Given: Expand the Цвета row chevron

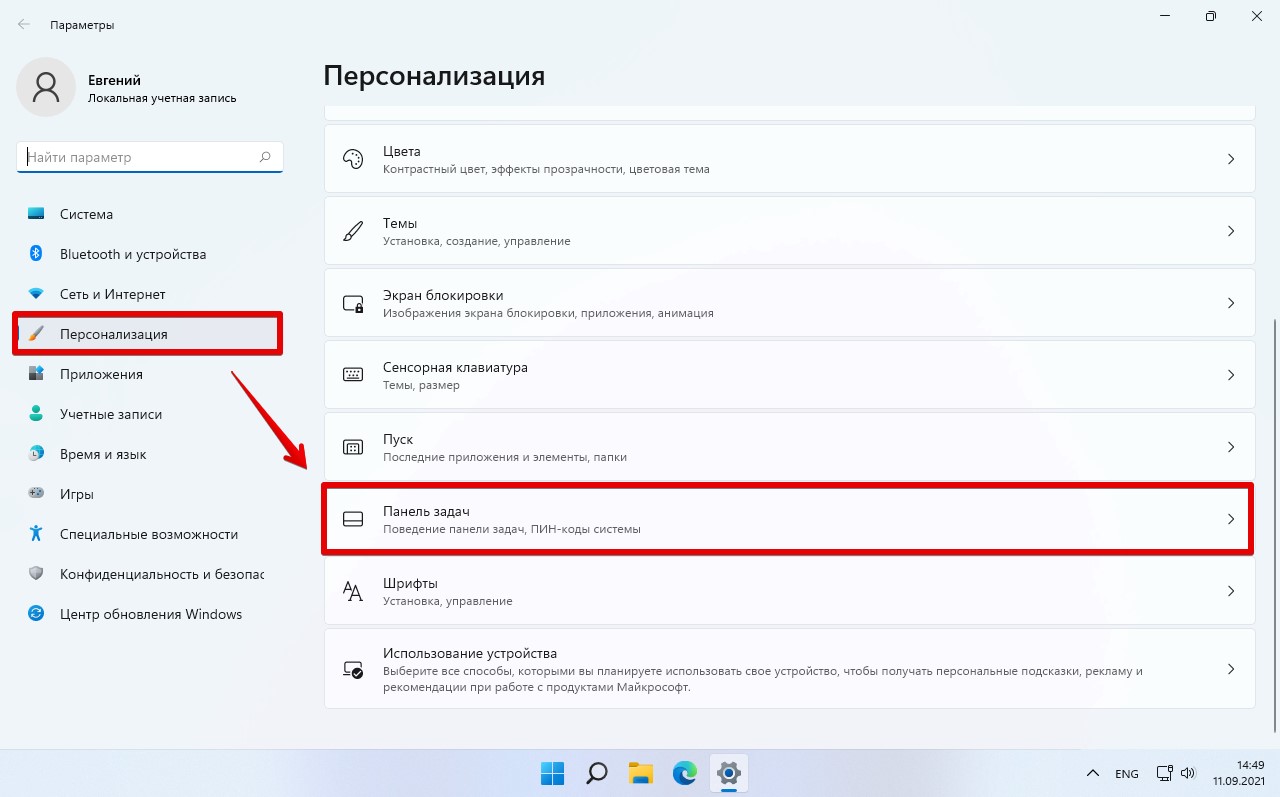Looking at the screenshot, I should [1231, 159].
